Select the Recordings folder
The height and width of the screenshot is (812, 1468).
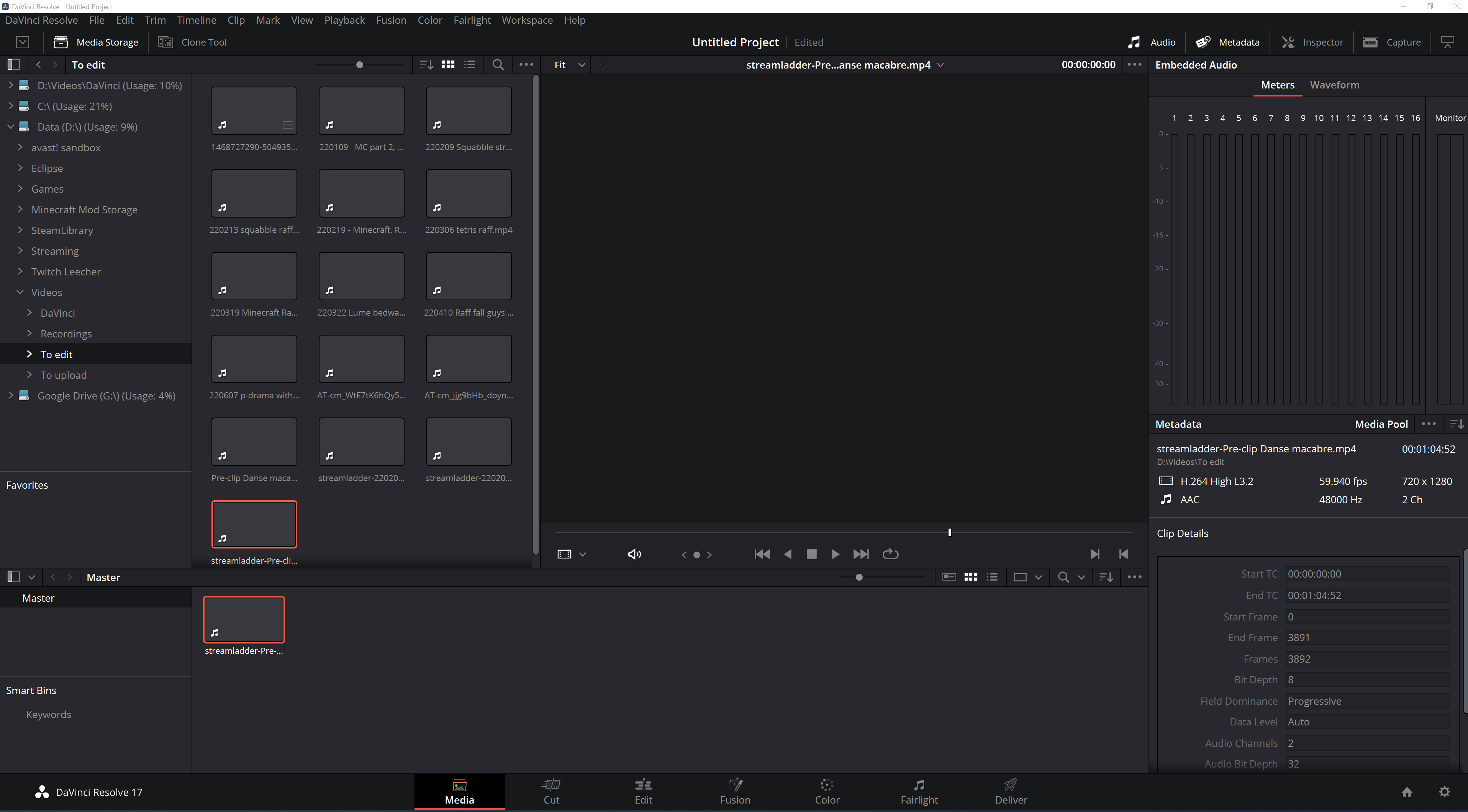[x=66, y=334]
